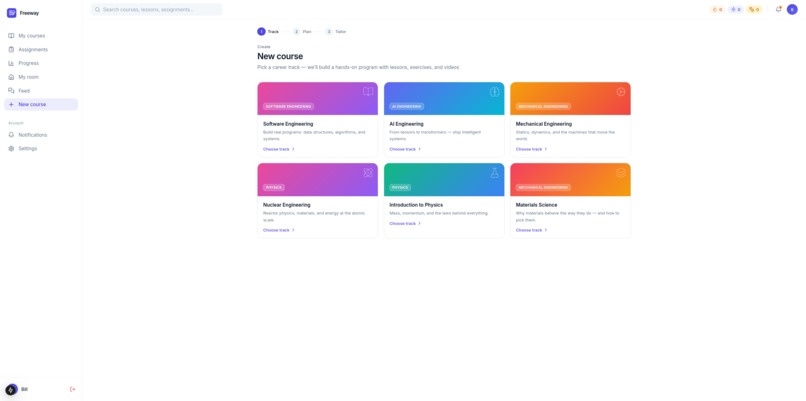Open My courses from the sidebar
Viewport: 806px width, 401px height.
[x=41, y=36]
